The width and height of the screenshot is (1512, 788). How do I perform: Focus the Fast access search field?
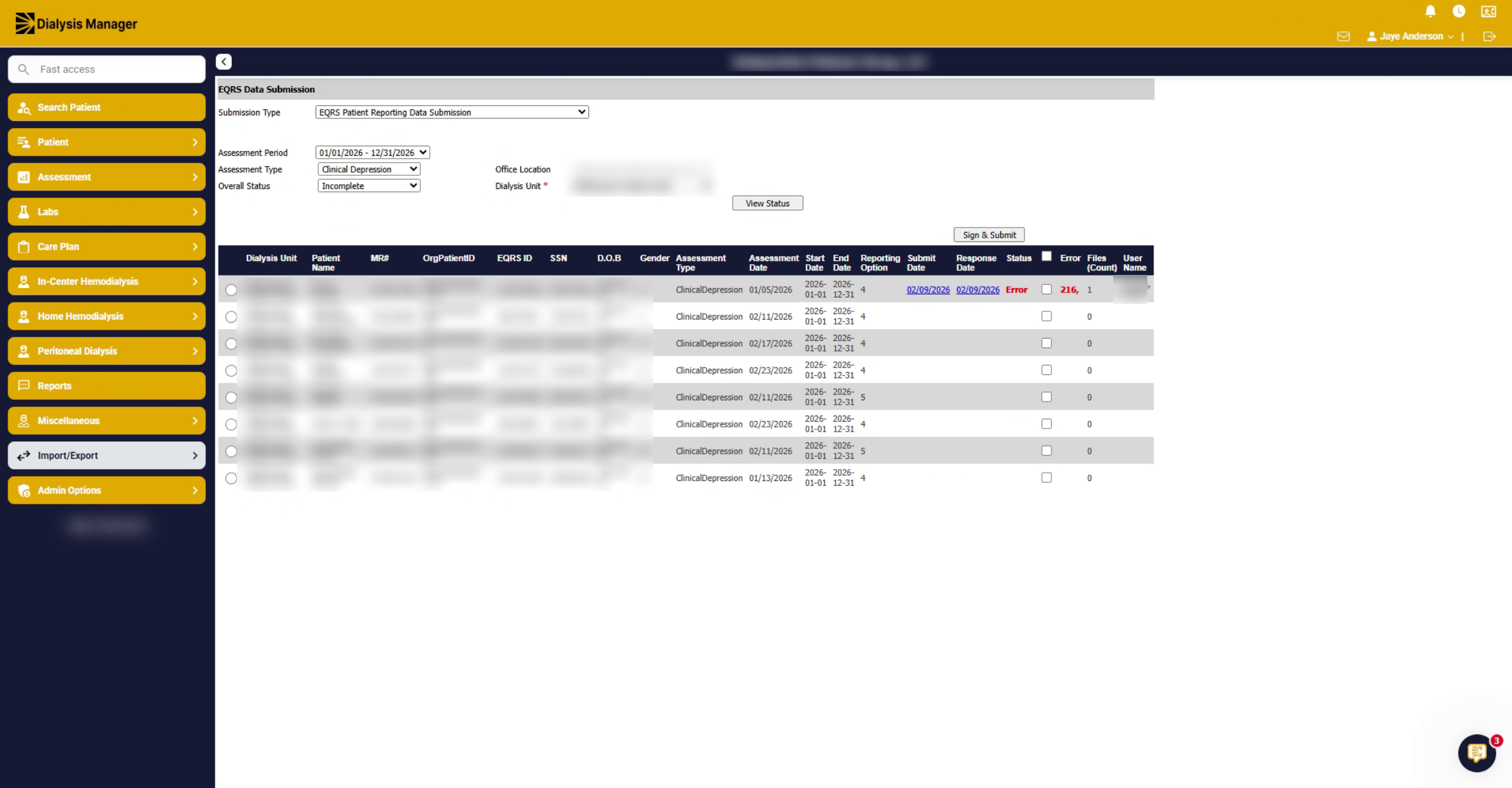[106, 69]
